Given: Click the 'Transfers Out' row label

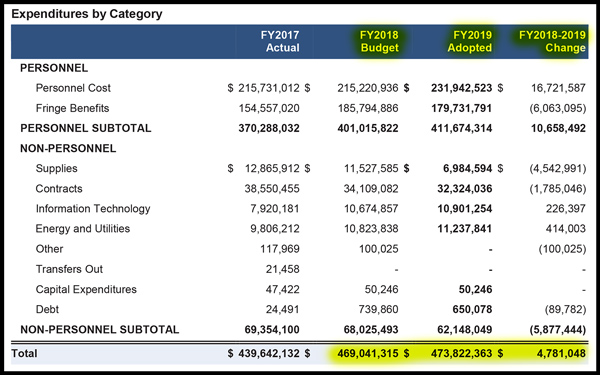Looking at the screenshot, I should (69, 269).
